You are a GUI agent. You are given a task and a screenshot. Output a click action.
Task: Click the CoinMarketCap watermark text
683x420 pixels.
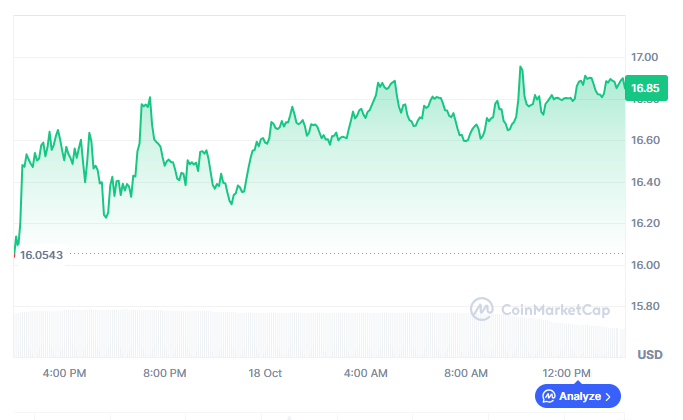pos(554,310)
